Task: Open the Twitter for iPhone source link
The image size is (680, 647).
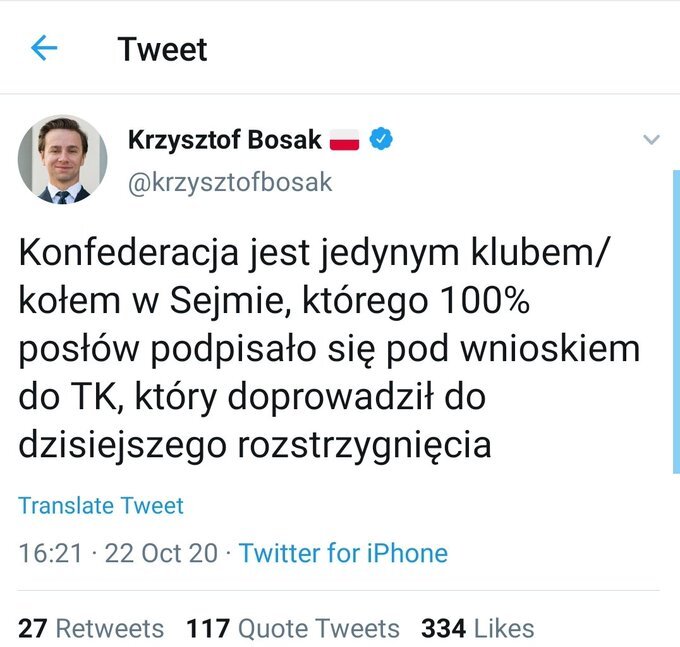Action: 343,552
